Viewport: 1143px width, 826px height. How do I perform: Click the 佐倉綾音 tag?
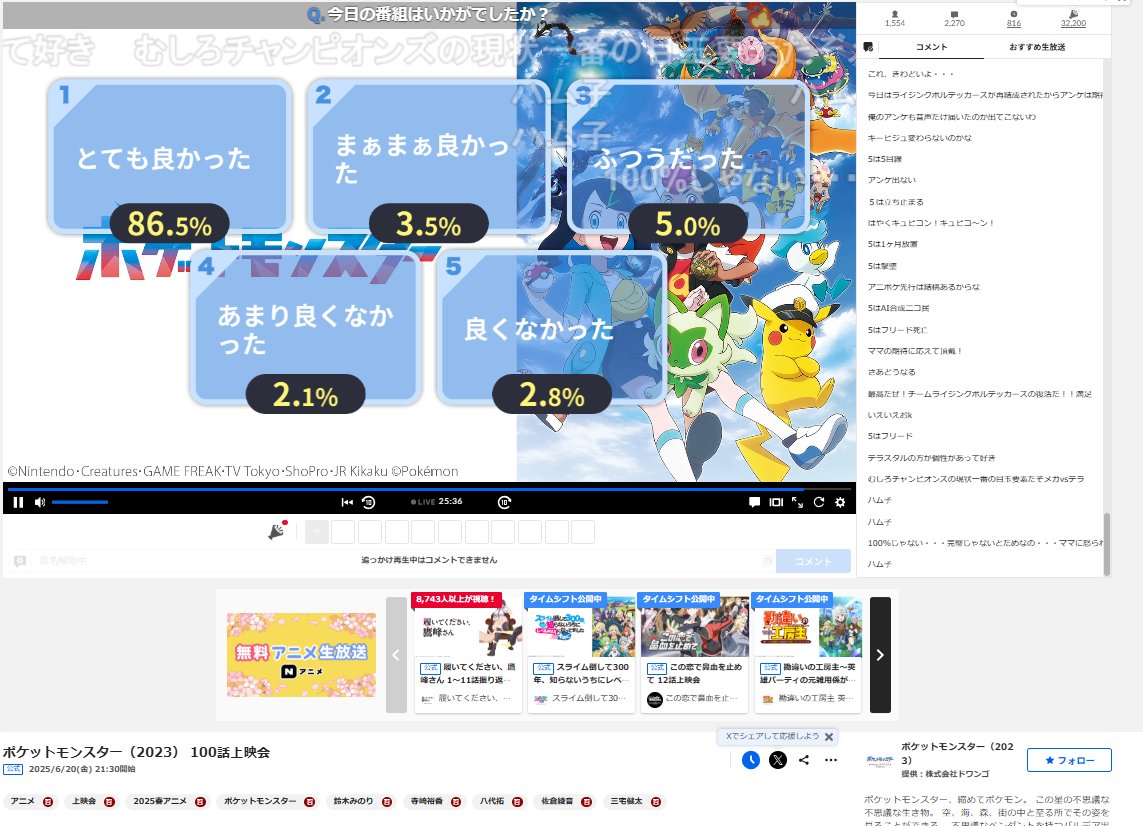coord(557,801)
